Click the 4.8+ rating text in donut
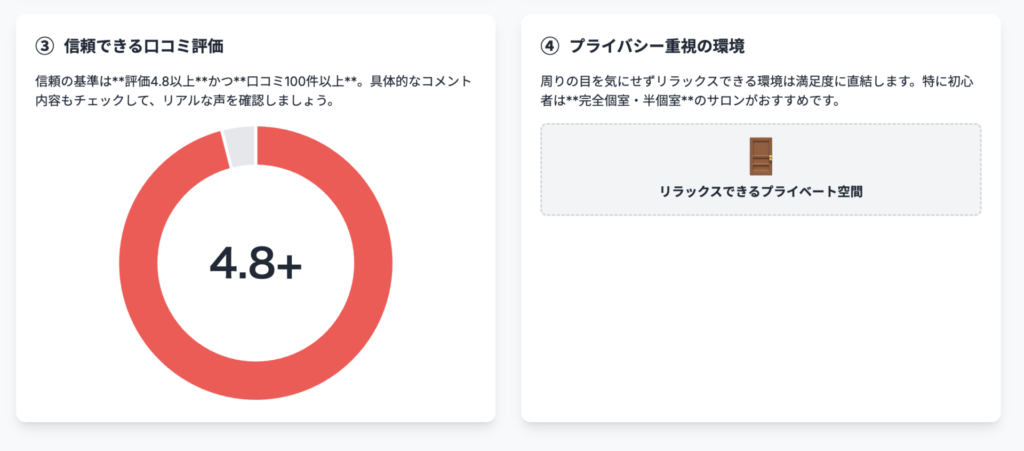This screenshot has width=1024, height=451. point(255,262)
